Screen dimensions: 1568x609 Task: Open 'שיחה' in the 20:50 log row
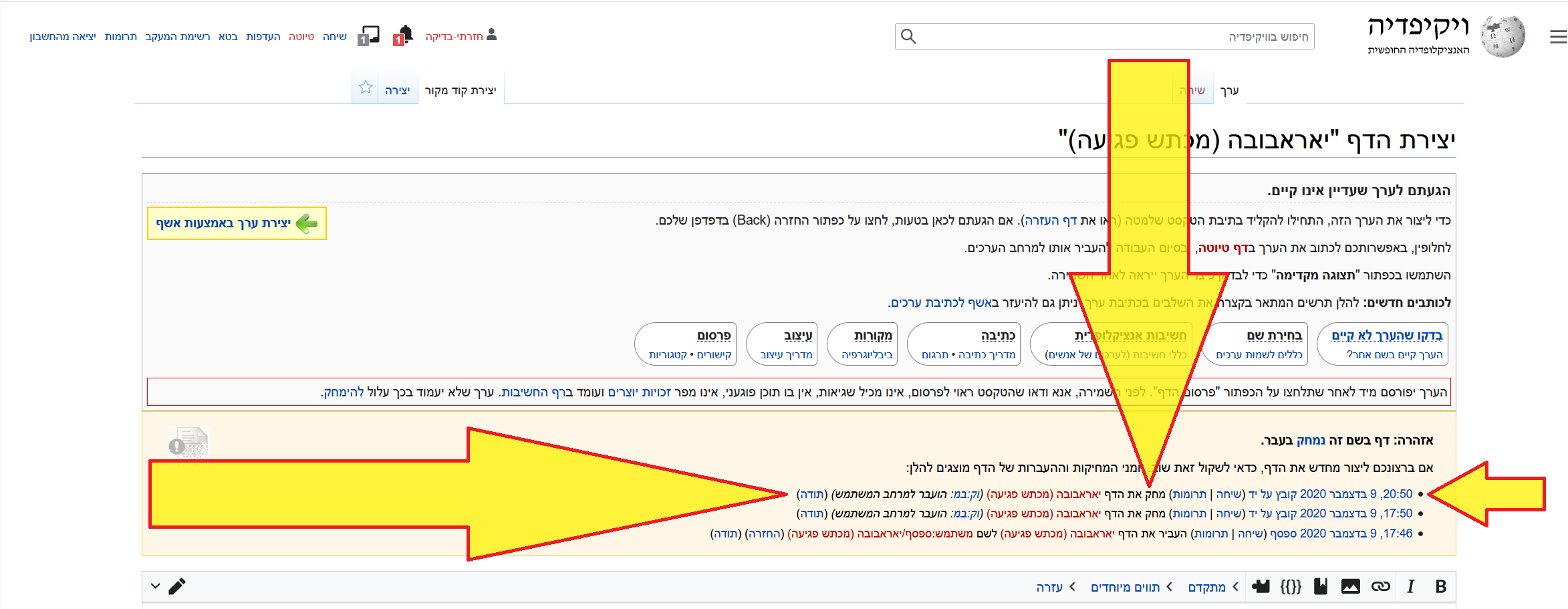point(1228,495)
